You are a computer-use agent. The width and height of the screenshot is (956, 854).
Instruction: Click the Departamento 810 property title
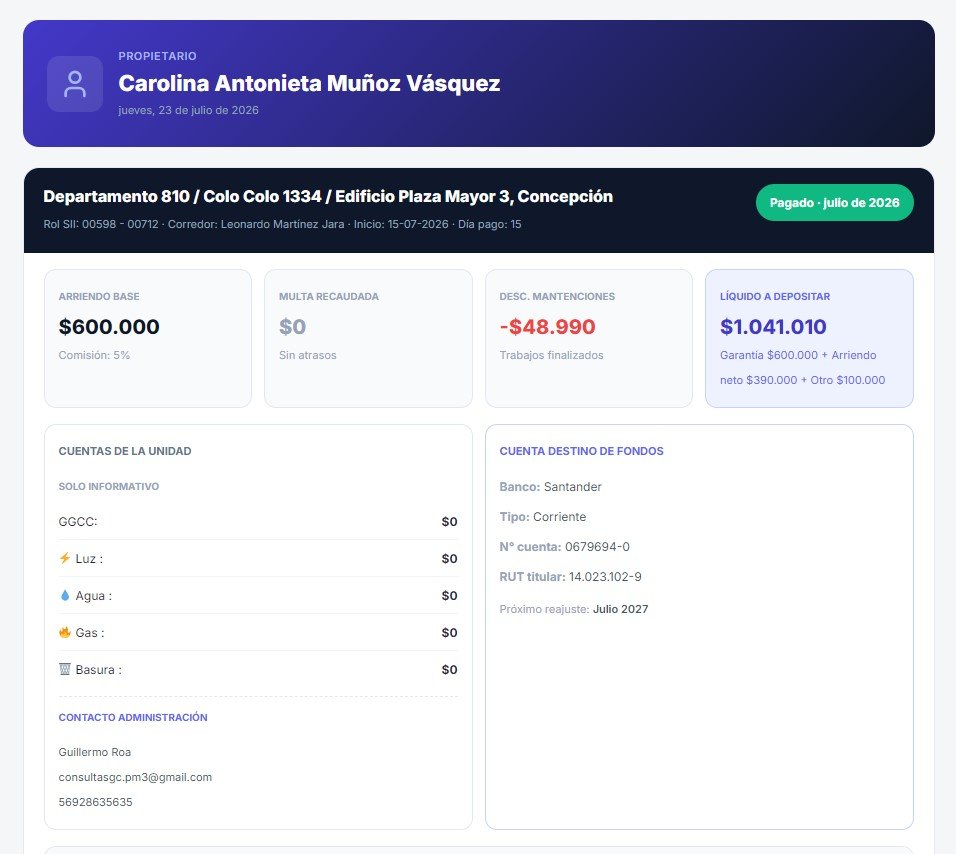[x=328, y=196]
